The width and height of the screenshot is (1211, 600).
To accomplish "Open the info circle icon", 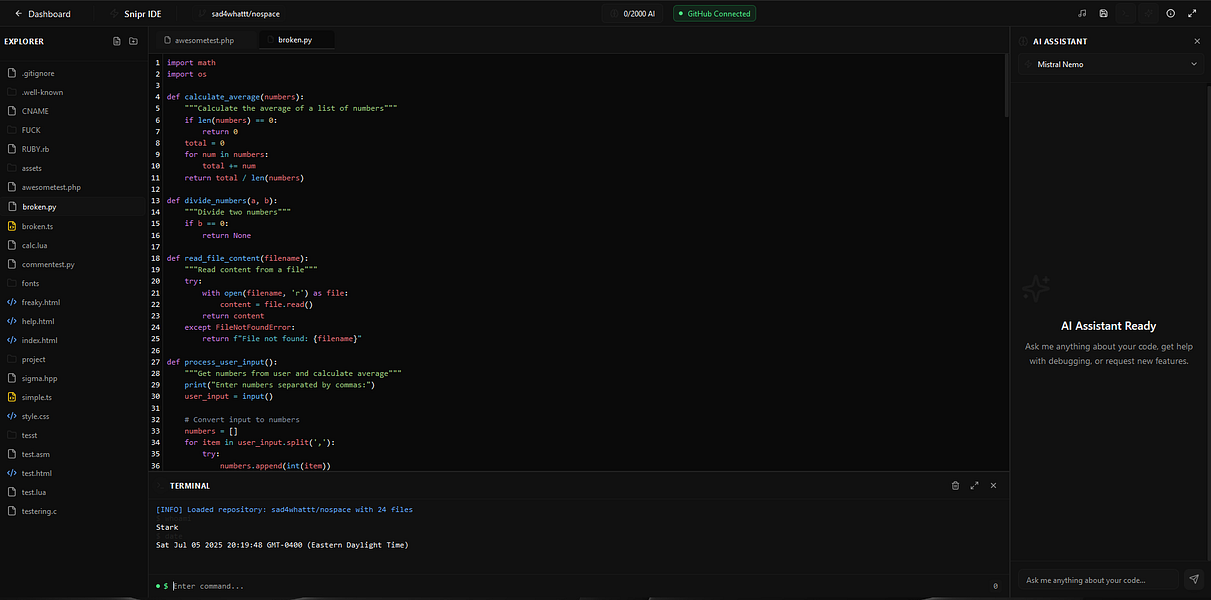I will pos(1170,14).
